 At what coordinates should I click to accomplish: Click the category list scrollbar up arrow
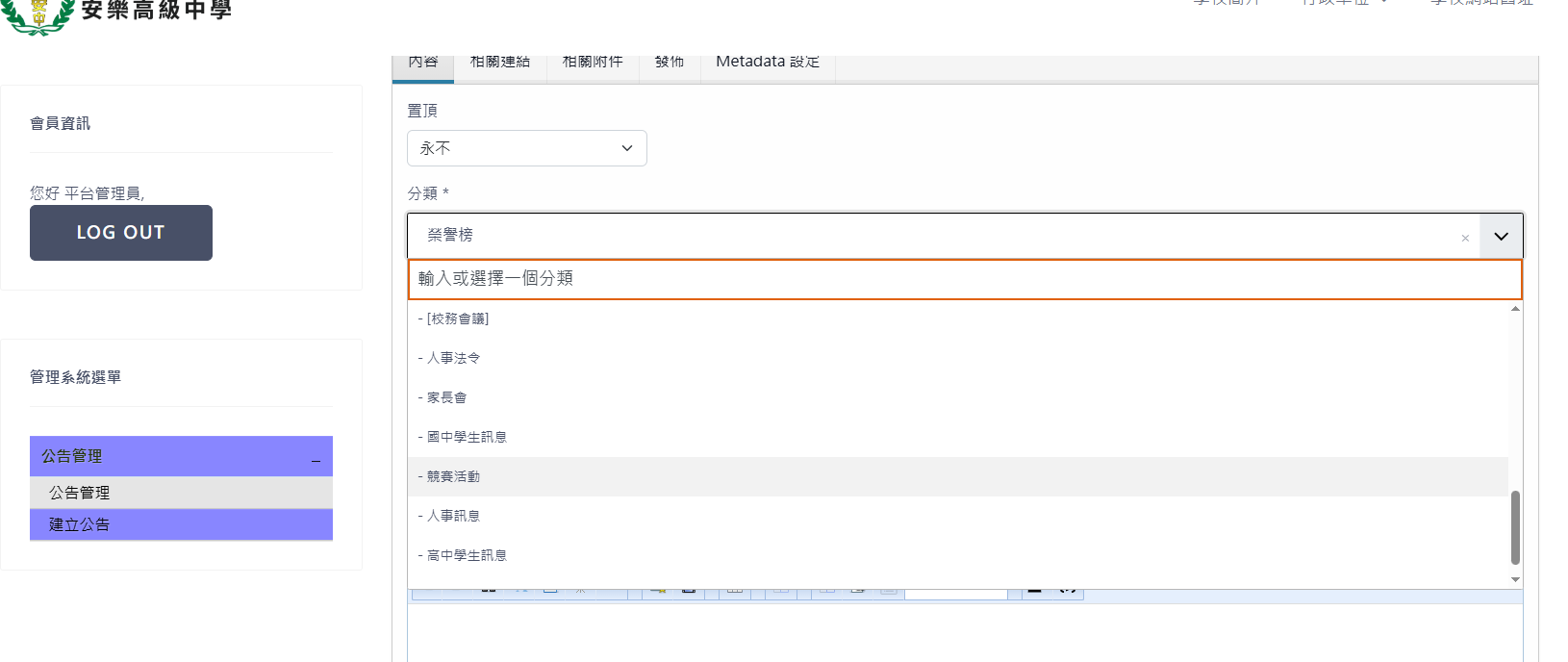pos(1515,309)
